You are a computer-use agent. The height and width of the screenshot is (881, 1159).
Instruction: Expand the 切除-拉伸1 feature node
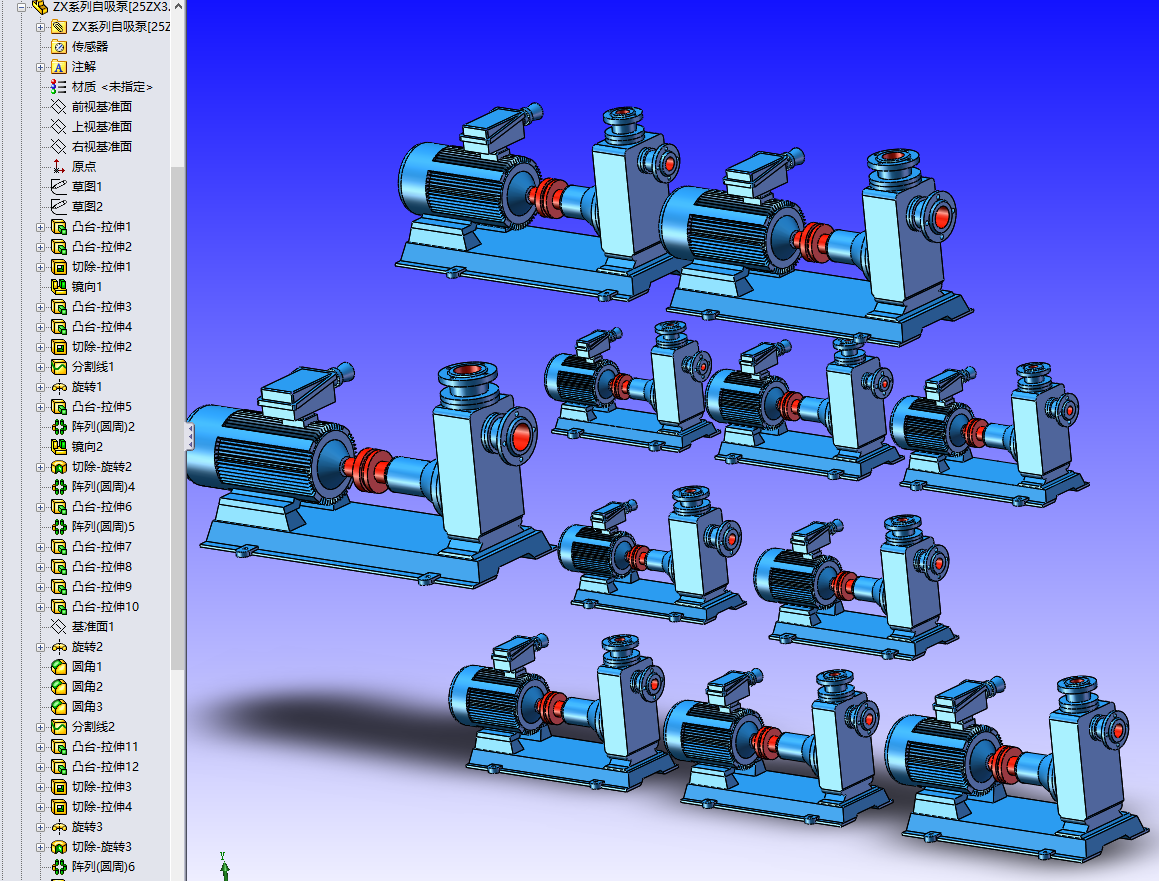41,267
